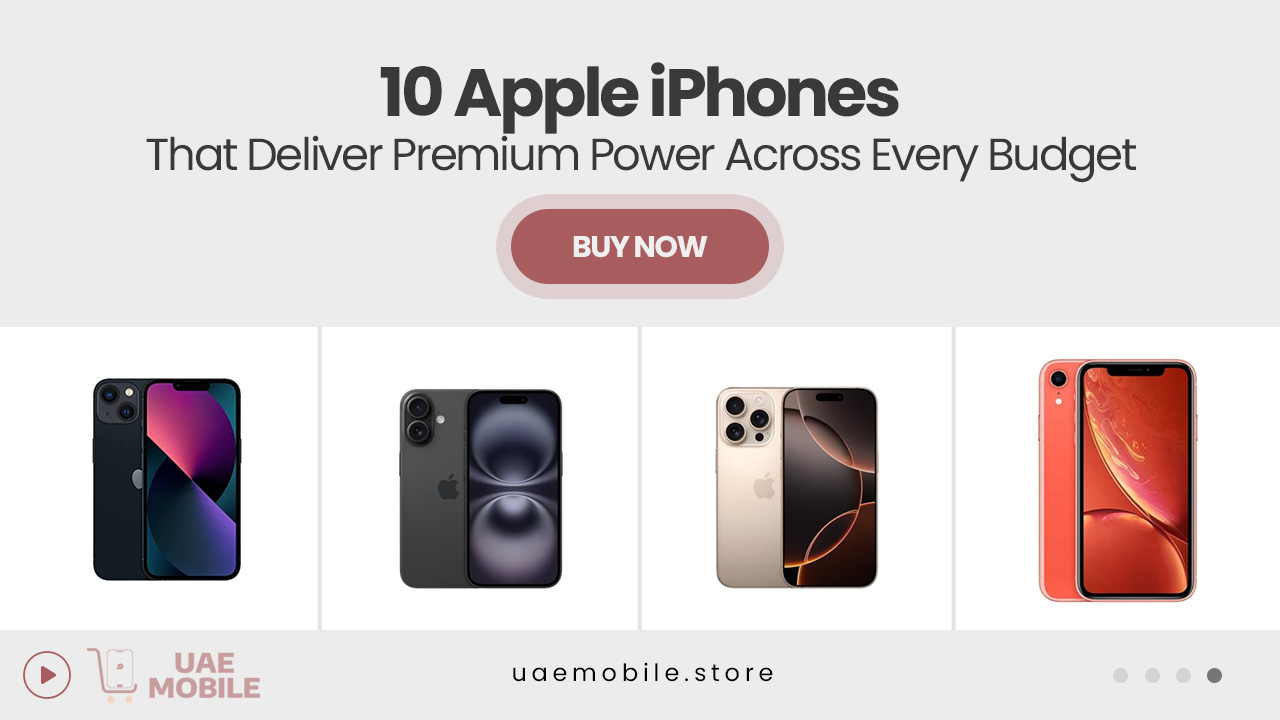1280x720 pixels.
Task: Select the dark active slide indicator dot
Action: tap(1214, 676)
